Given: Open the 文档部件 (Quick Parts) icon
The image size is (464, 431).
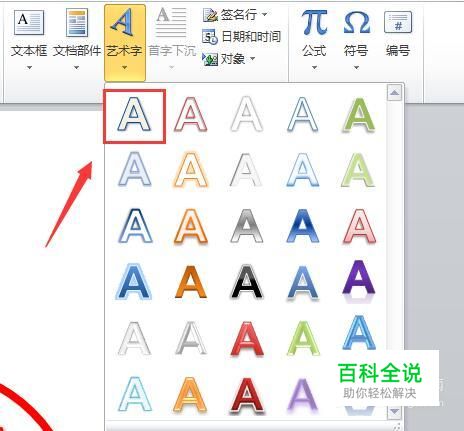Looking at the screenshot, I should click(77, 23).
